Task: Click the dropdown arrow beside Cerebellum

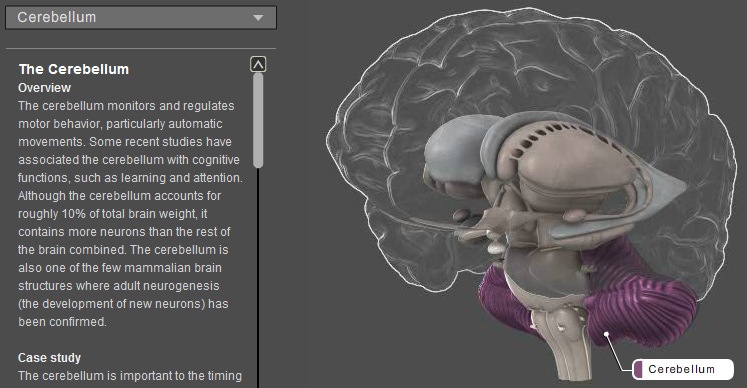Action: coord(258,18)
